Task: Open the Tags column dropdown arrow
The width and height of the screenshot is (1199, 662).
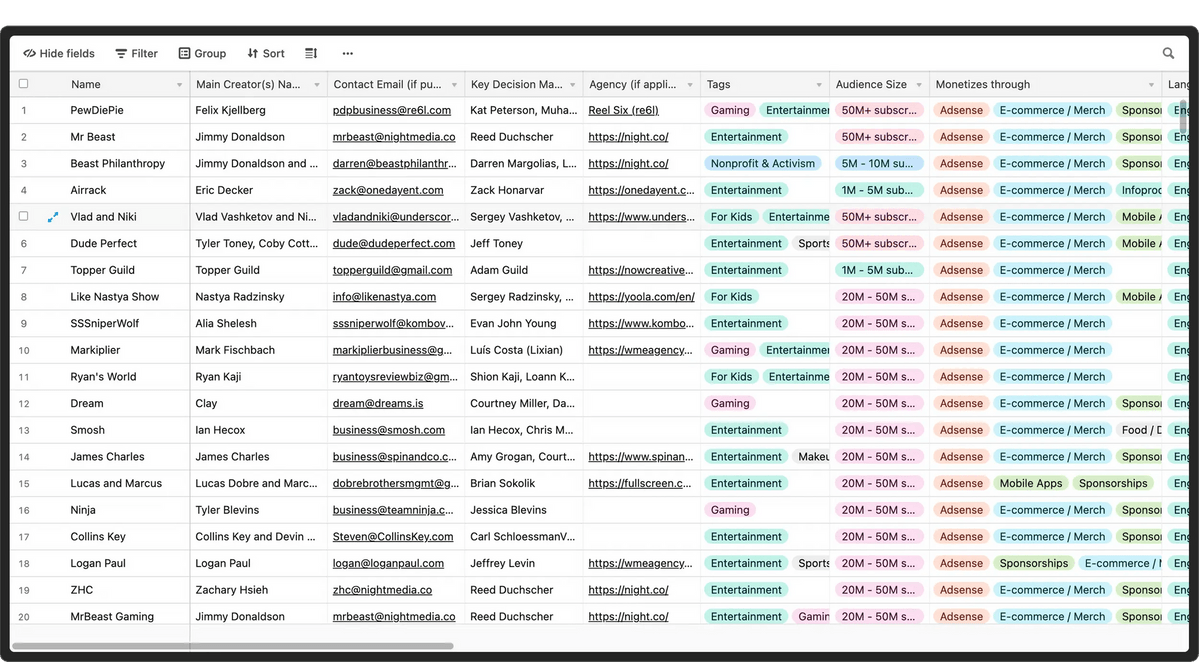Action: (x=819, y=85)
